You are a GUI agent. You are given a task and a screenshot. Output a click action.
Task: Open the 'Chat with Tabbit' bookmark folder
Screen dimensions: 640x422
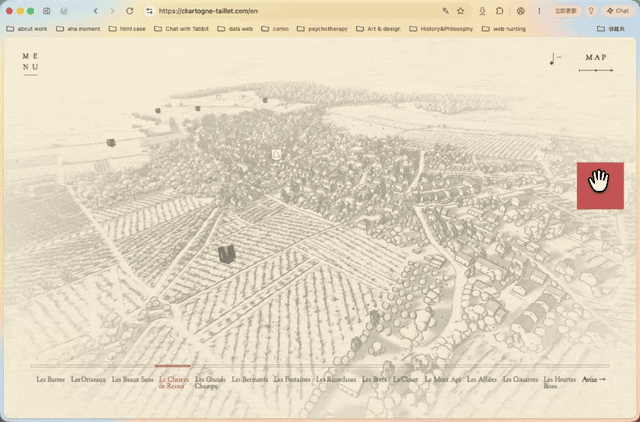pos(181,29)
